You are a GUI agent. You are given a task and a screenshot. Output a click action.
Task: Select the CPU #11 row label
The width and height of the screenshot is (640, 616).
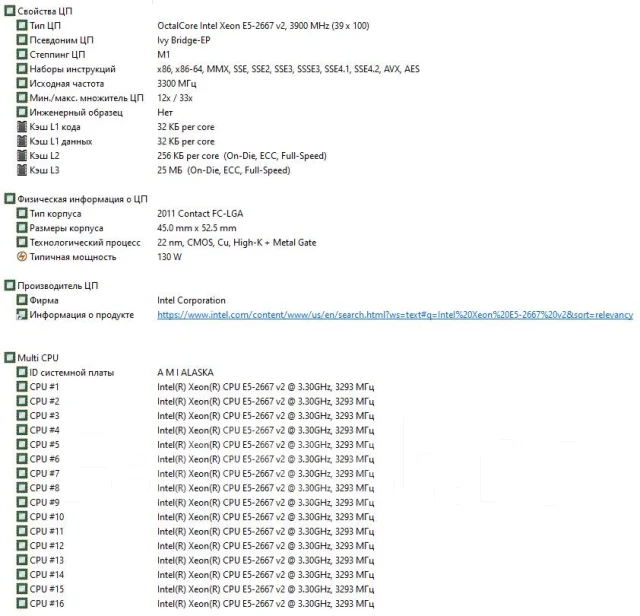point(46,531)
